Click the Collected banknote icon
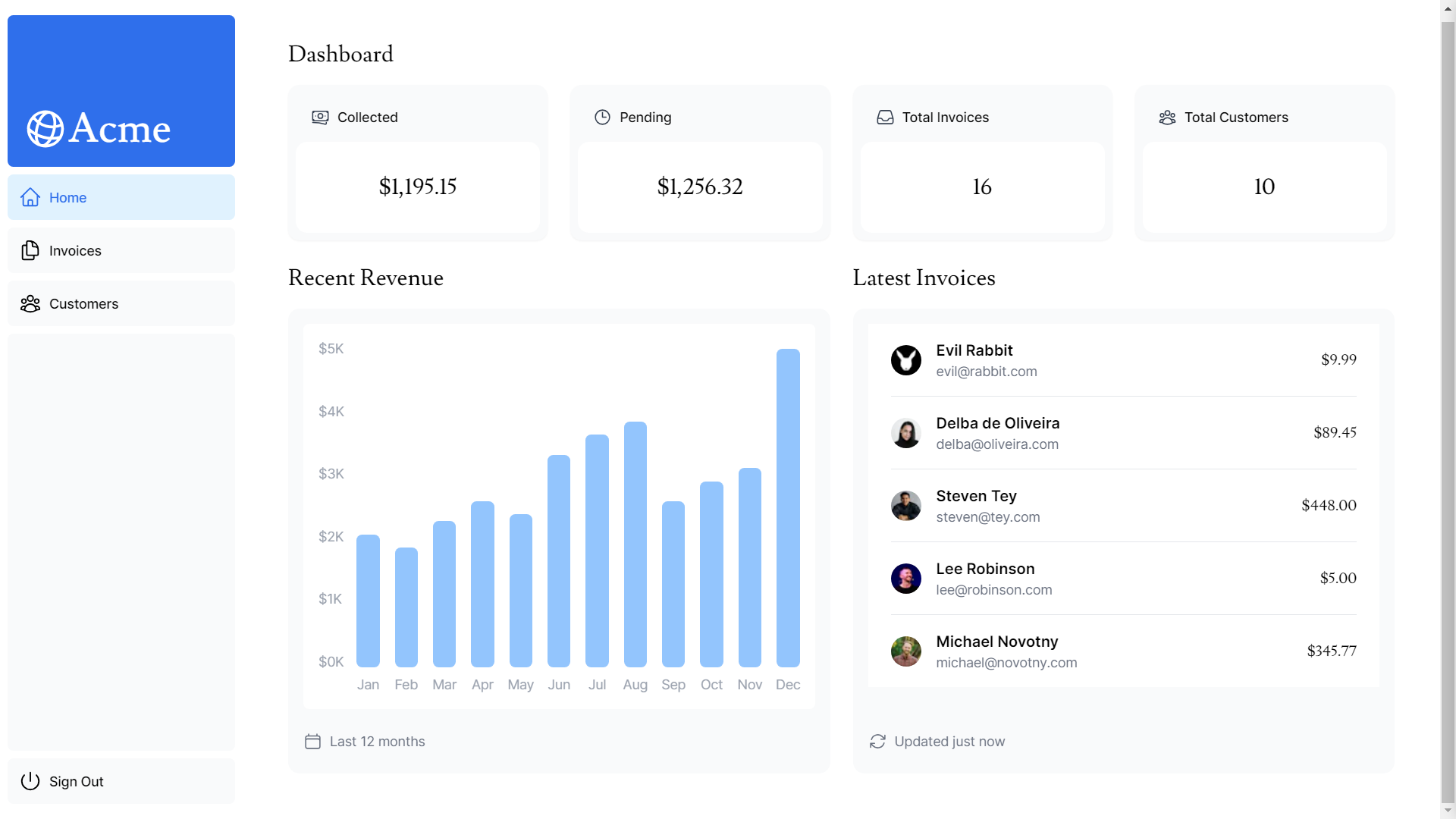The height and width of the screenshot is (819, 1456). (320, 118)
